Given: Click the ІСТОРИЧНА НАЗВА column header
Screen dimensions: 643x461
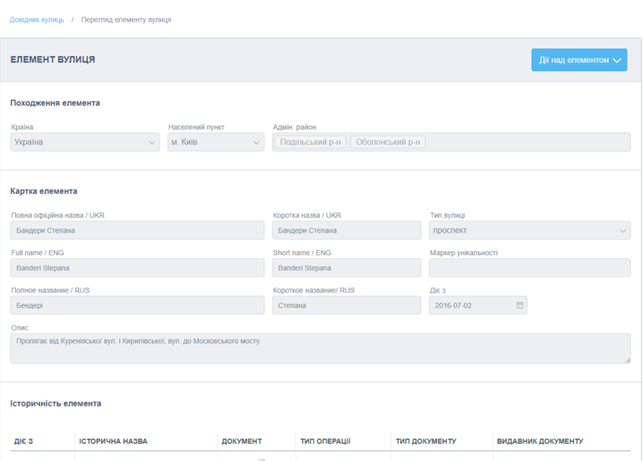Looking at the screenshot, I should pyautogui.click(x=114, y=441).
